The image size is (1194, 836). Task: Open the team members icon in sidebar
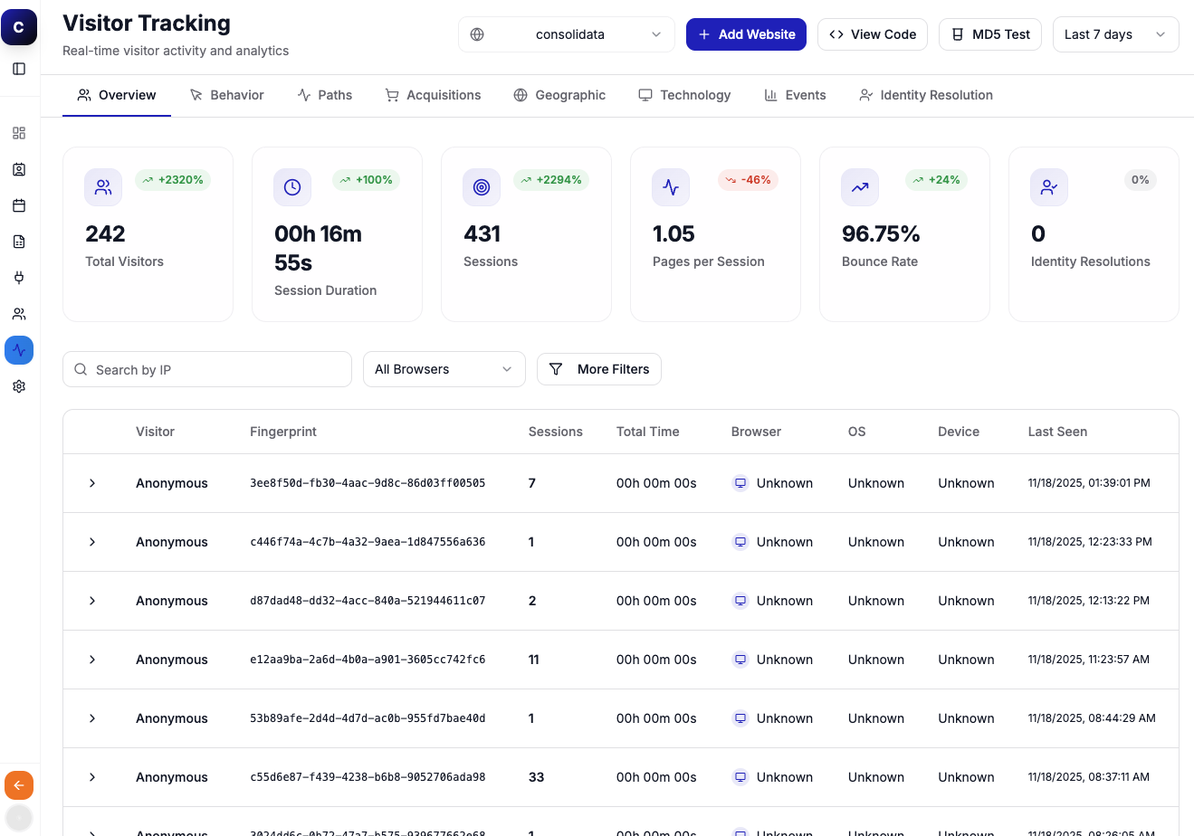(x=18, y=313)
